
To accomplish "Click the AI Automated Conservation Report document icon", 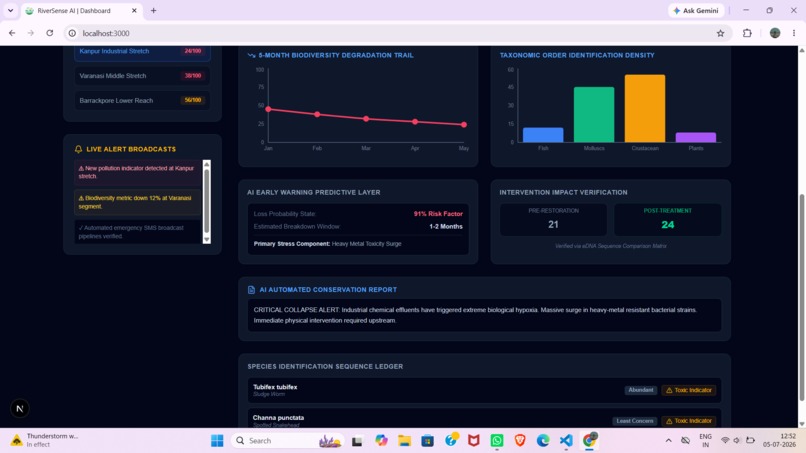I will [x=251, y=290].
